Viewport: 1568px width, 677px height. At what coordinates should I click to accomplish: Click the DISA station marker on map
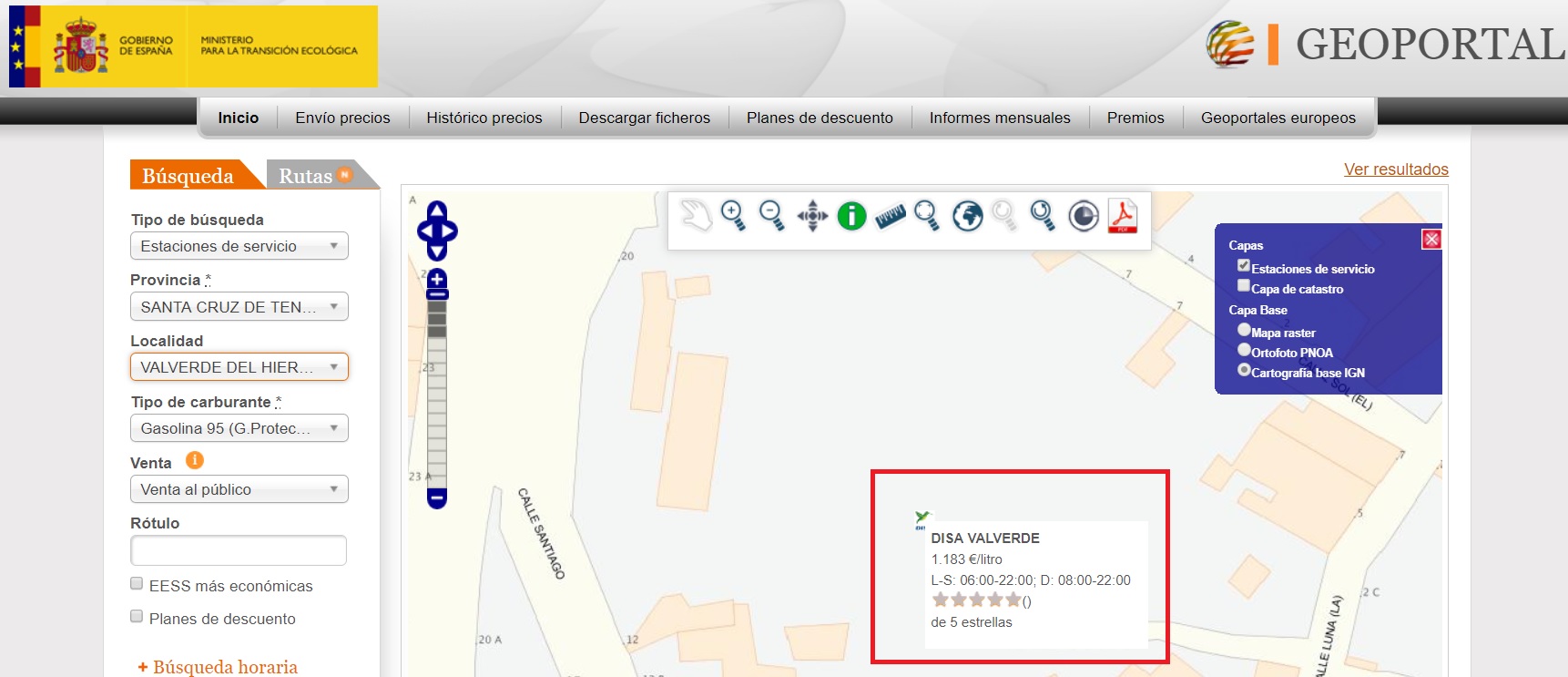coord(922,520)
